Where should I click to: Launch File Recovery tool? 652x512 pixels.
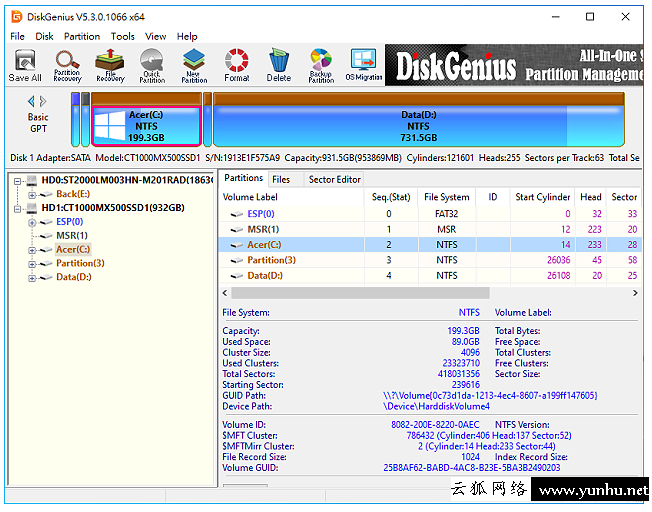(x=110, y=65)
